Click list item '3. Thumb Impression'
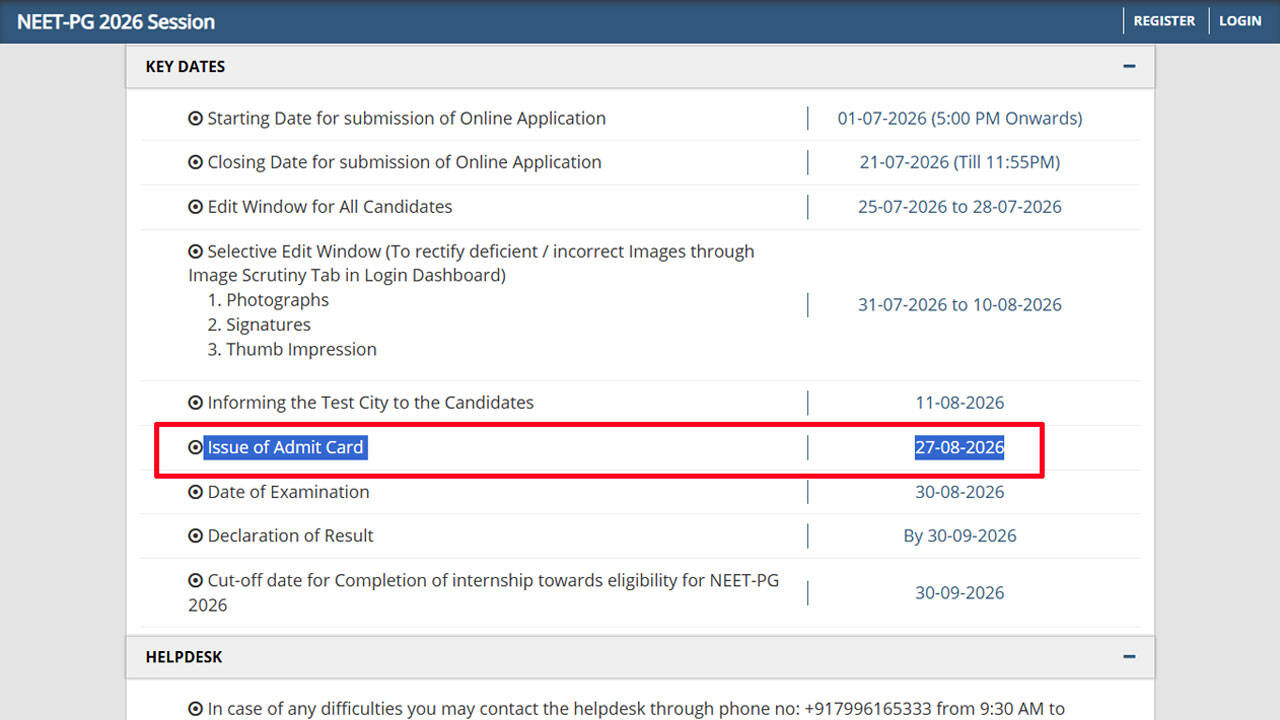The height and width of the screenshot is (720, 1280). coord(292,349)
